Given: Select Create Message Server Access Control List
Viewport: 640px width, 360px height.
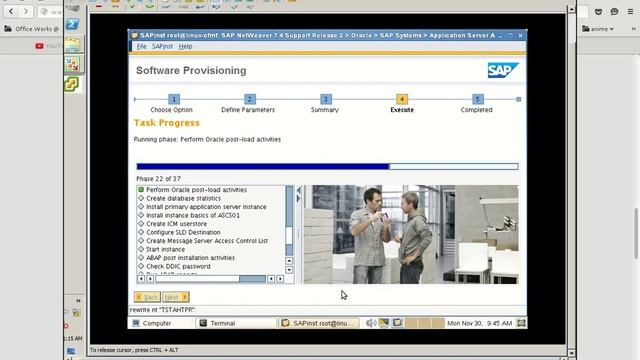Looking at the screenshot, I should (x=207, y=241).
